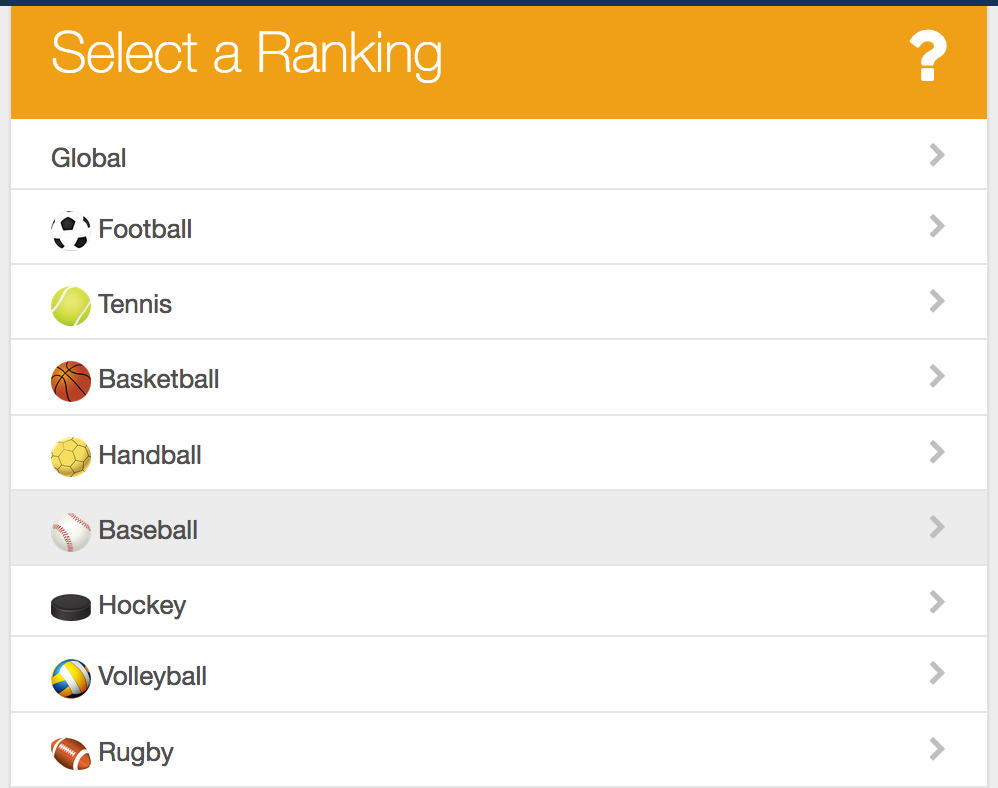Click the yellow handball icon
This screenshot has width=998, height=788.
(71, 456)
